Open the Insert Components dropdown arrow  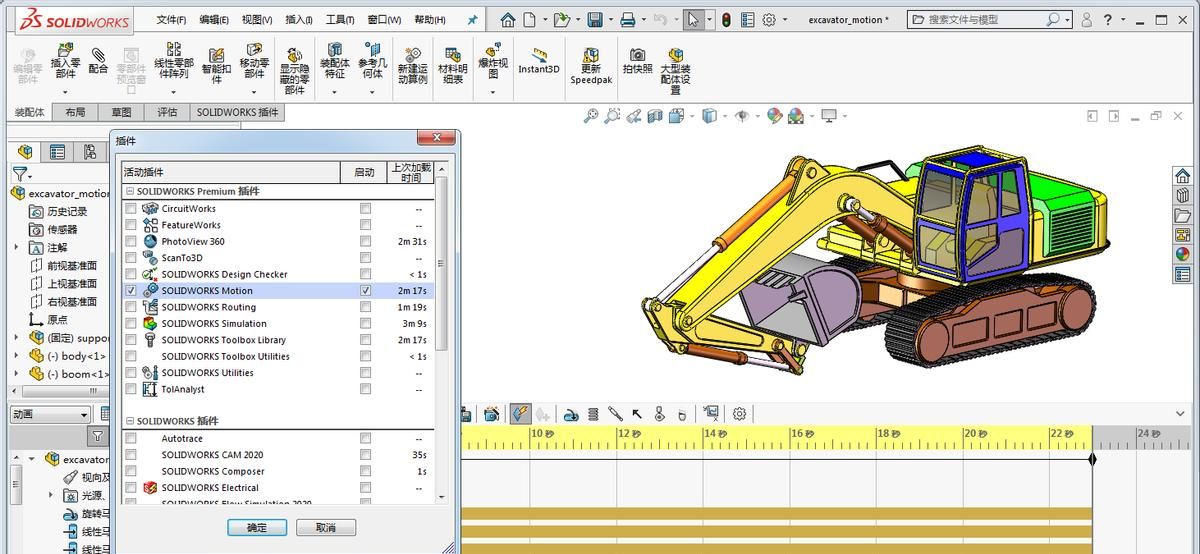(x=65, y=90)
